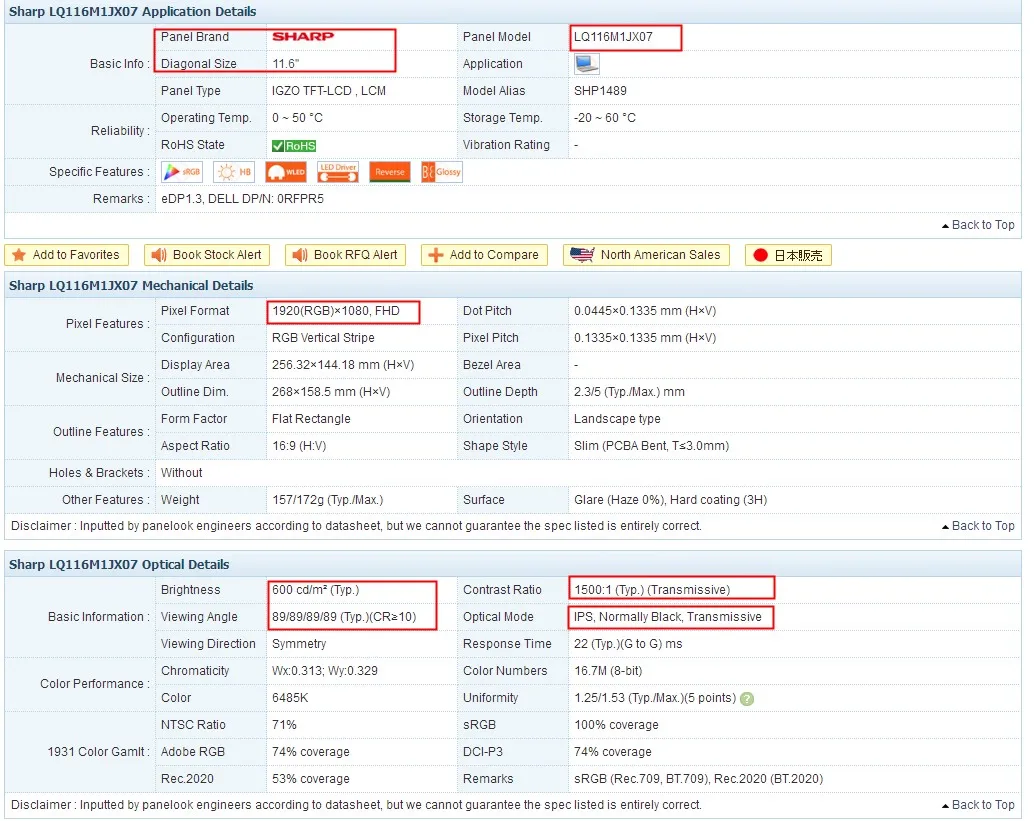Click color temperature 6485K
Viewport: 1034px width, 821px height.
290,698
